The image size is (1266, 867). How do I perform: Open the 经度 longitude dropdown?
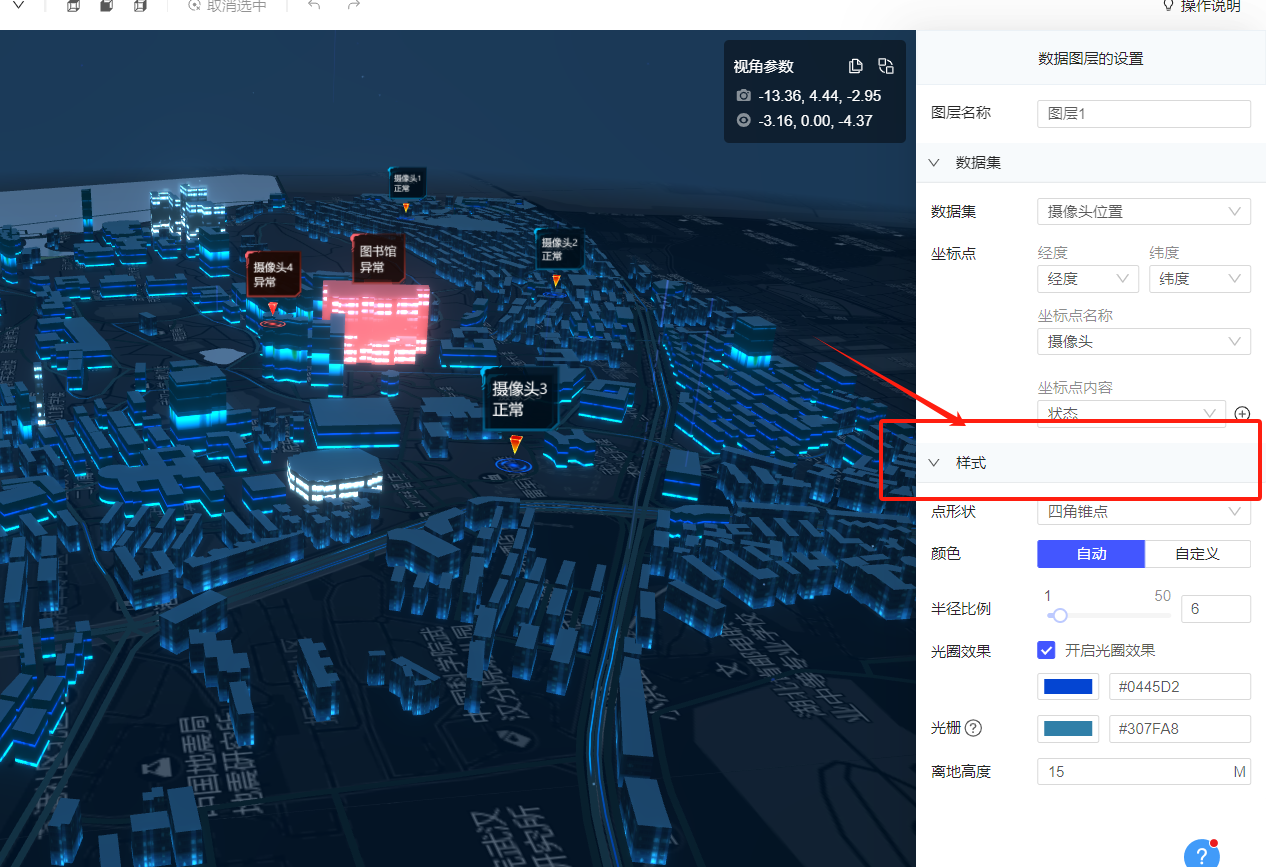[x=1088, y=279]
